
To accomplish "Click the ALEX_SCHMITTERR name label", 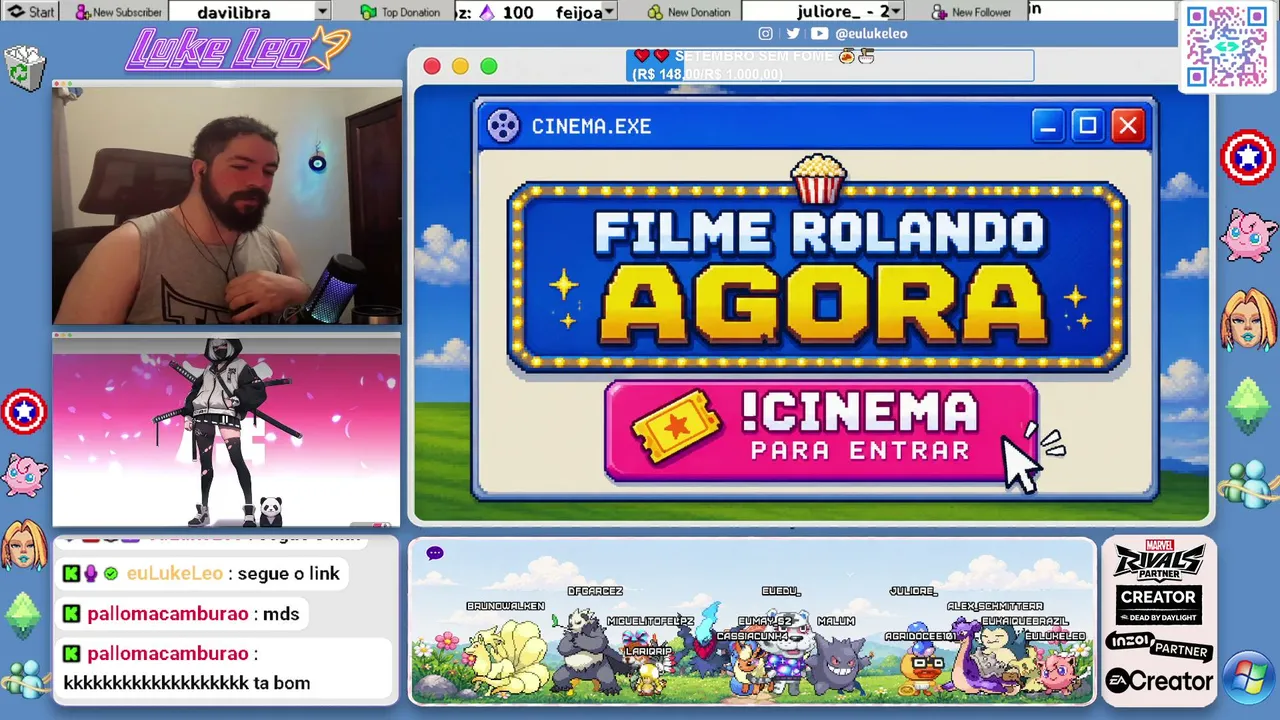I will [x=995, y=606].
